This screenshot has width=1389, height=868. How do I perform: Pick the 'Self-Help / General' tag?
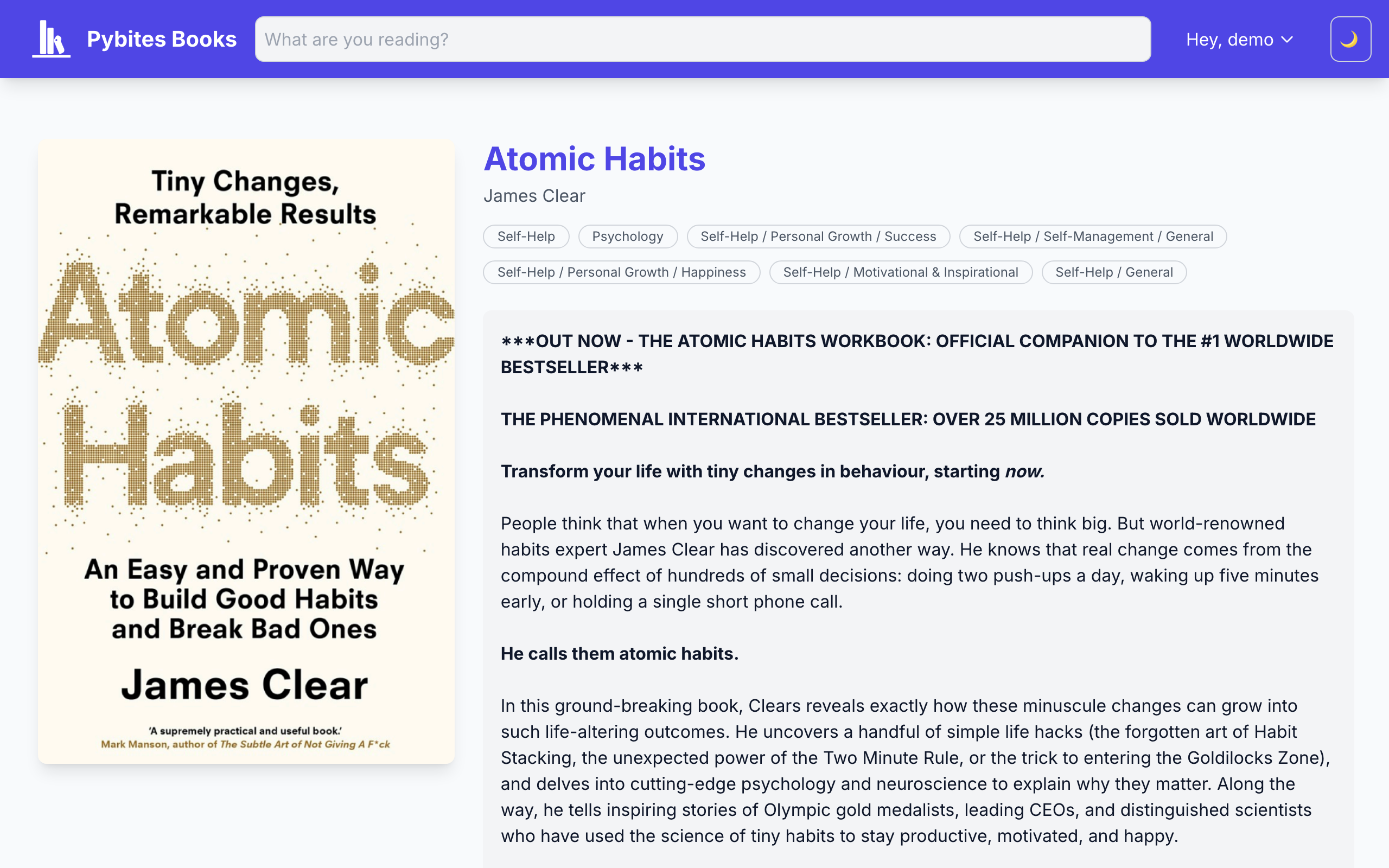coord(1113,272)
